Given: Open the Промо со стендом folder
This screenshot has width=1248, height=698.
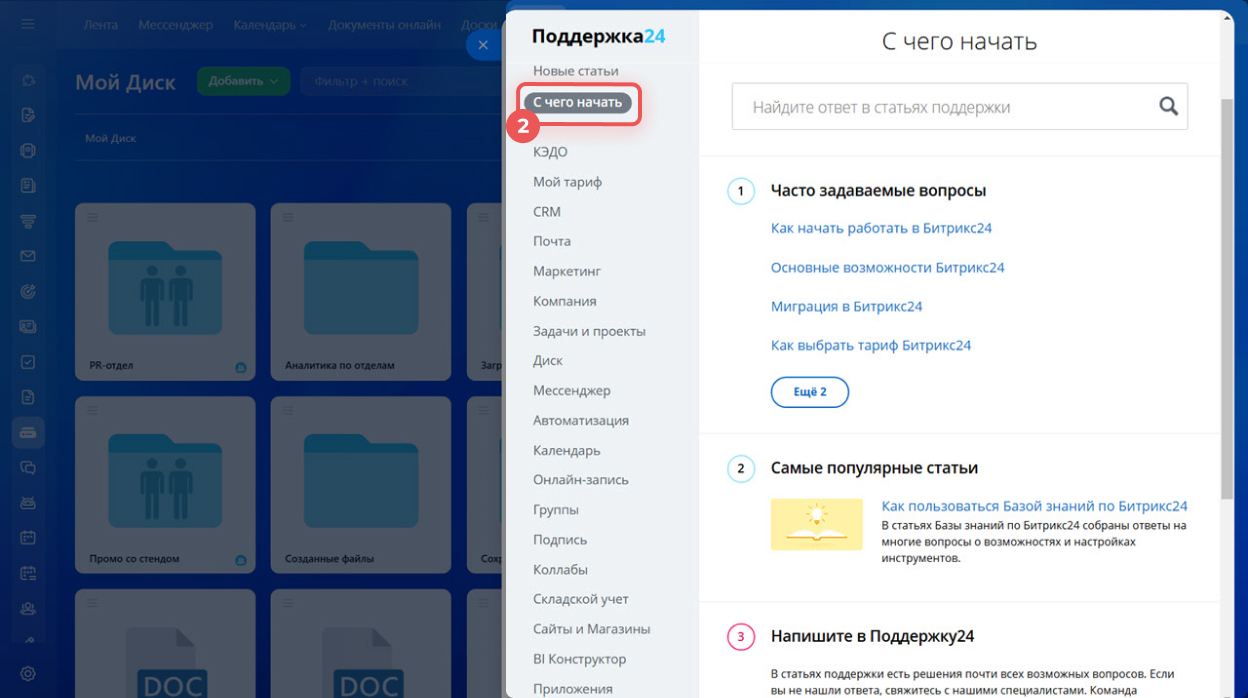Looking at the screenshot, I should point(165,486).
